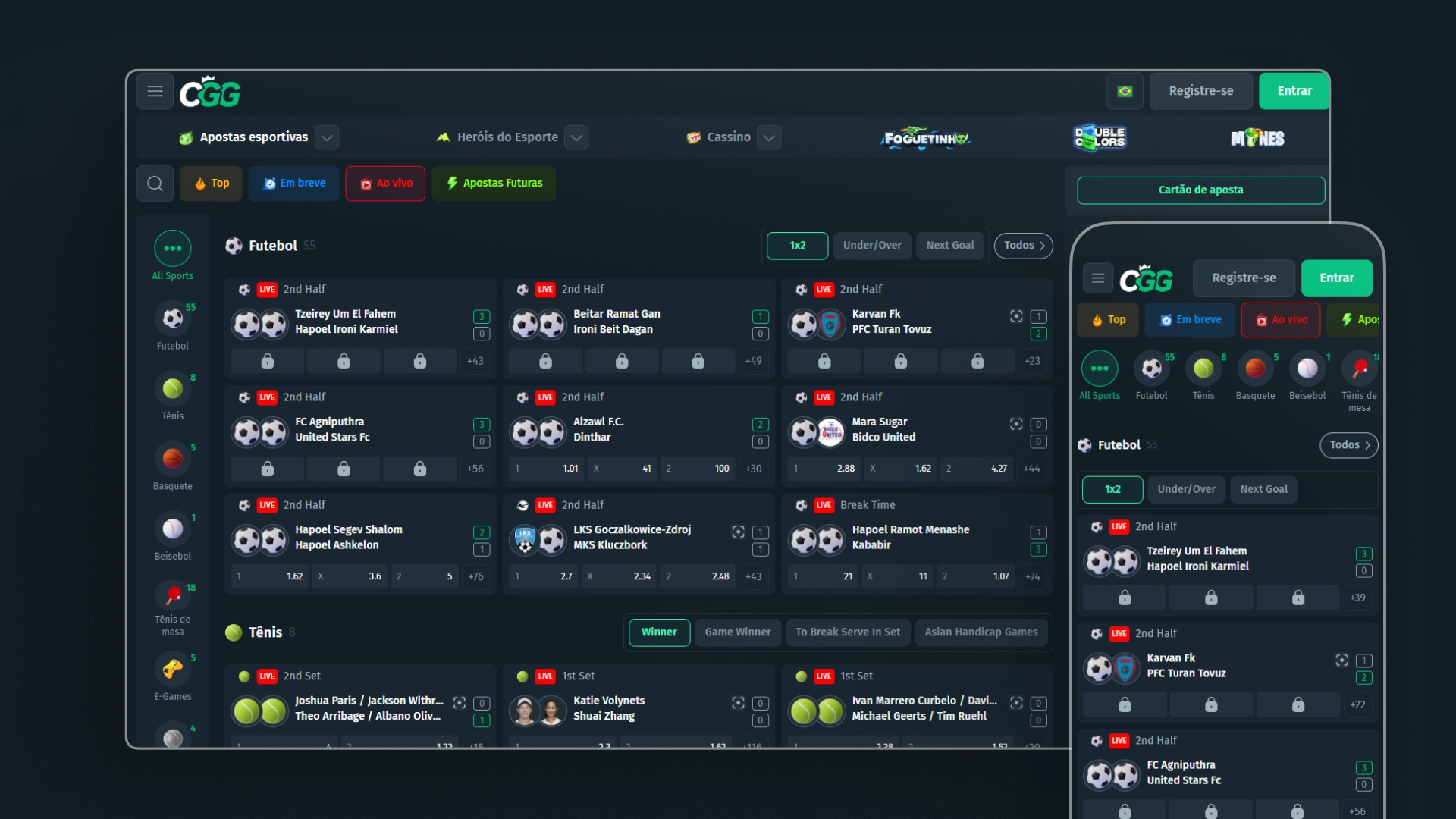Open Cartão de aposta bet slip
This screenshot has height=819, width=1456.
point(1201,190)
